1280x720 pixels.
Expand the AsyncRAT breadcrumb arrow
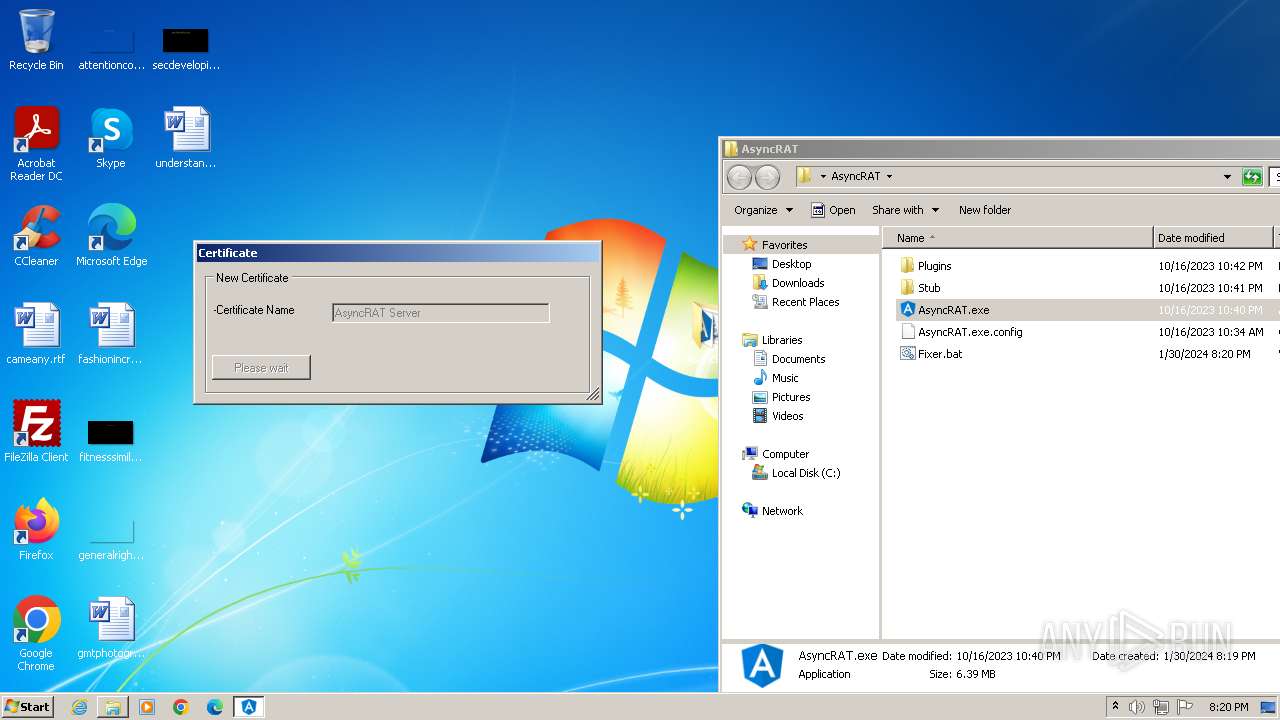point(889,177)
